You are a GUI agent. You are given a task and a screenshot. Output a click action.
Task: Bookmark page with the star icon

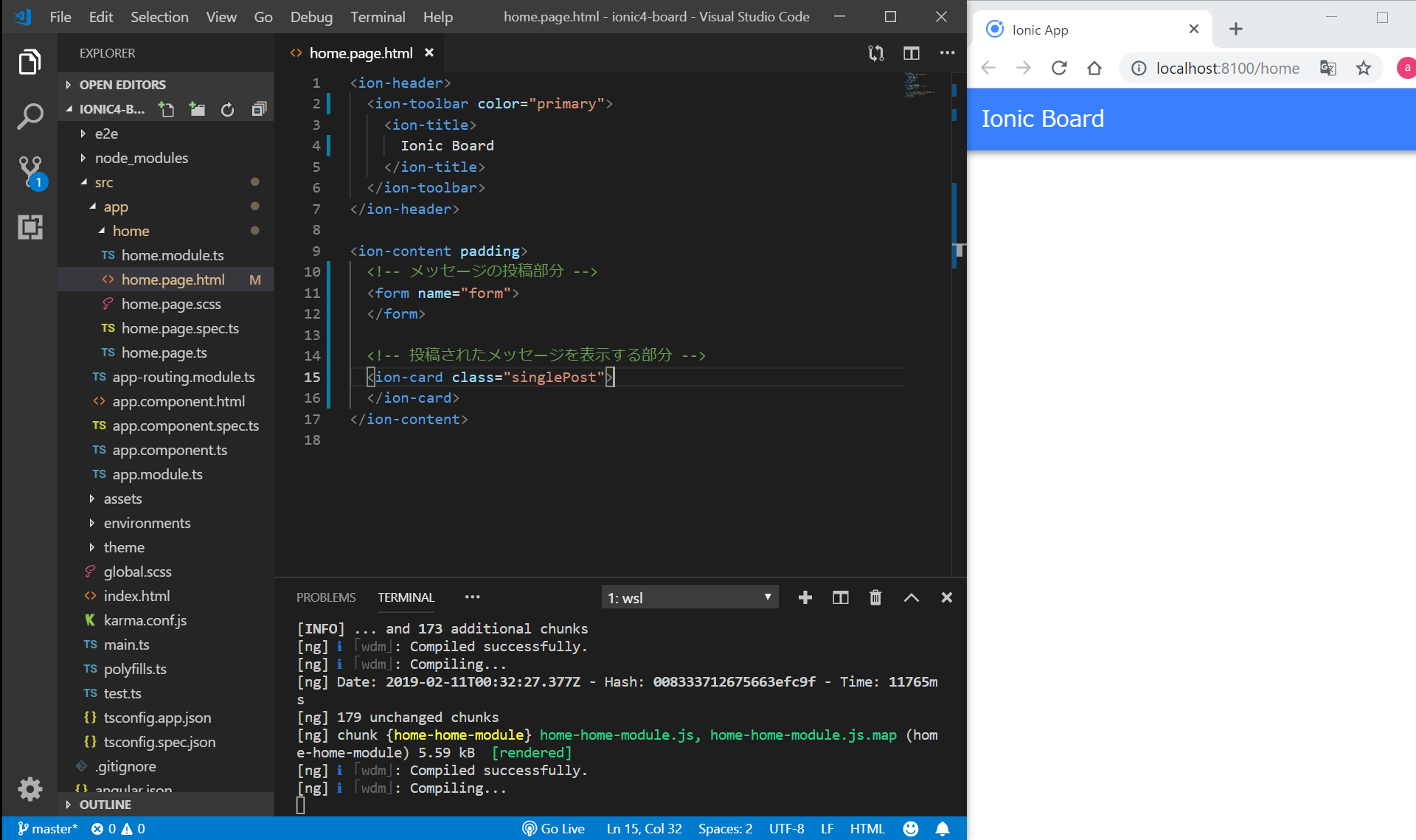point(1363,69)
